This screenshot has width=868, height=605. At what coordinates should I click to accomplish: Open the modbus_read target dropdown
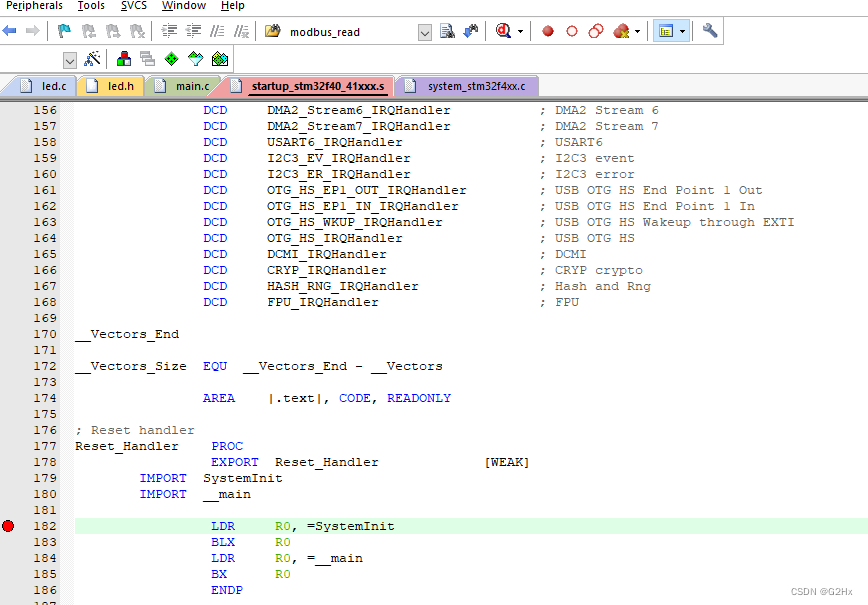coord(425,31)
